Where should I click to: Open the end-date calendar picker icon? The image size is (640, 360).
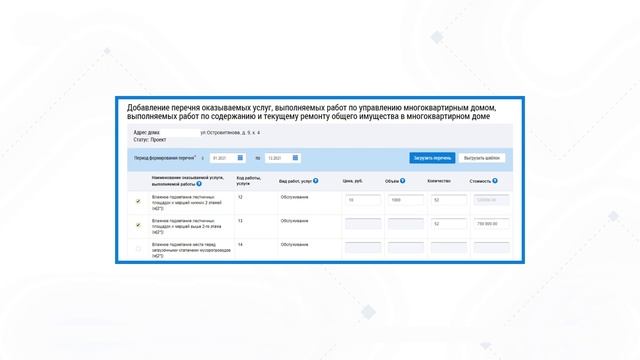point(295,158)
